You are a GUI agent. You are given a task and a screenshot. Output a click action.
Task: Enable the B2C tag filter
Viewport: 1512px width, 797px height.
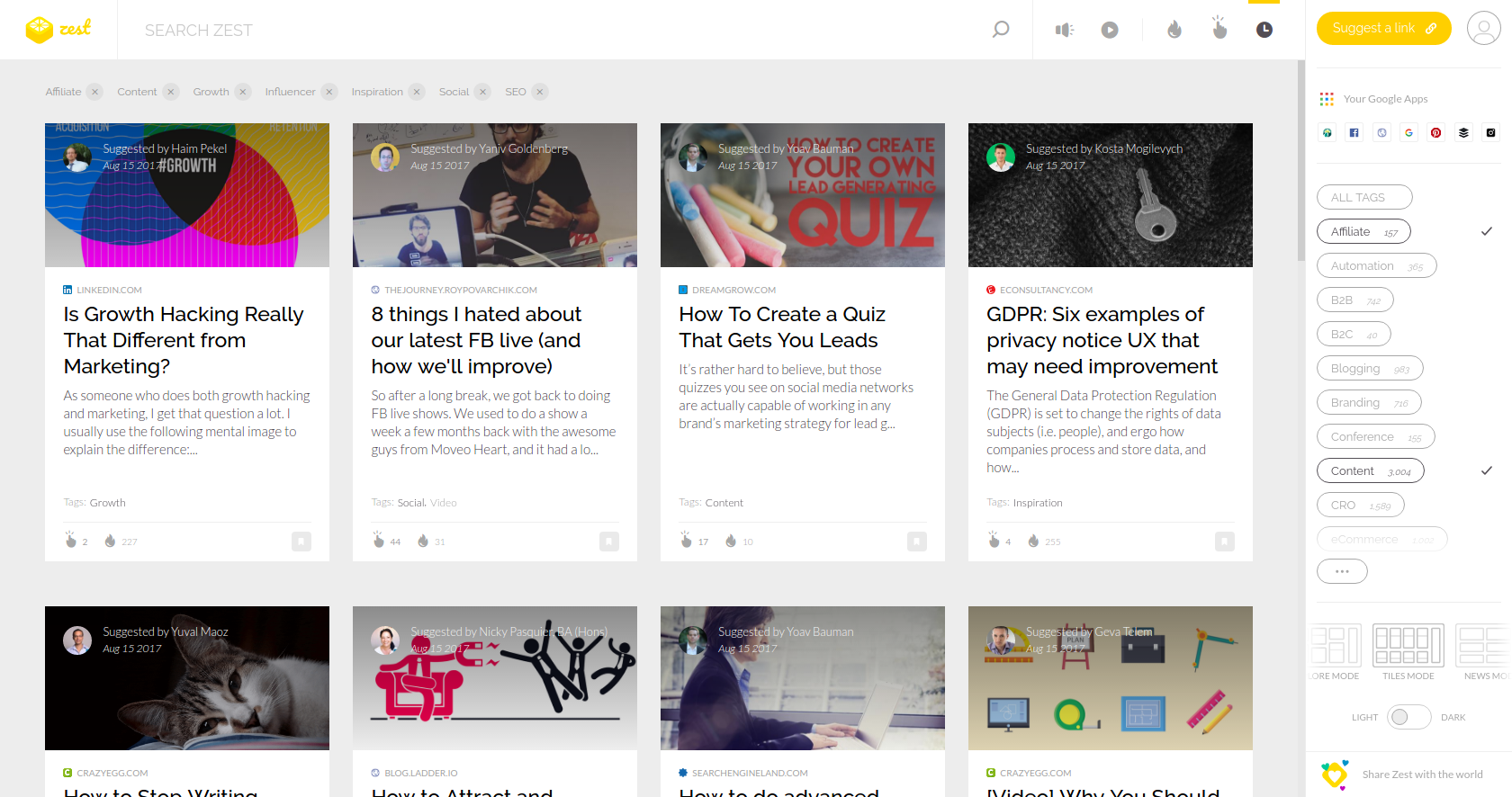click(1354, 334)
